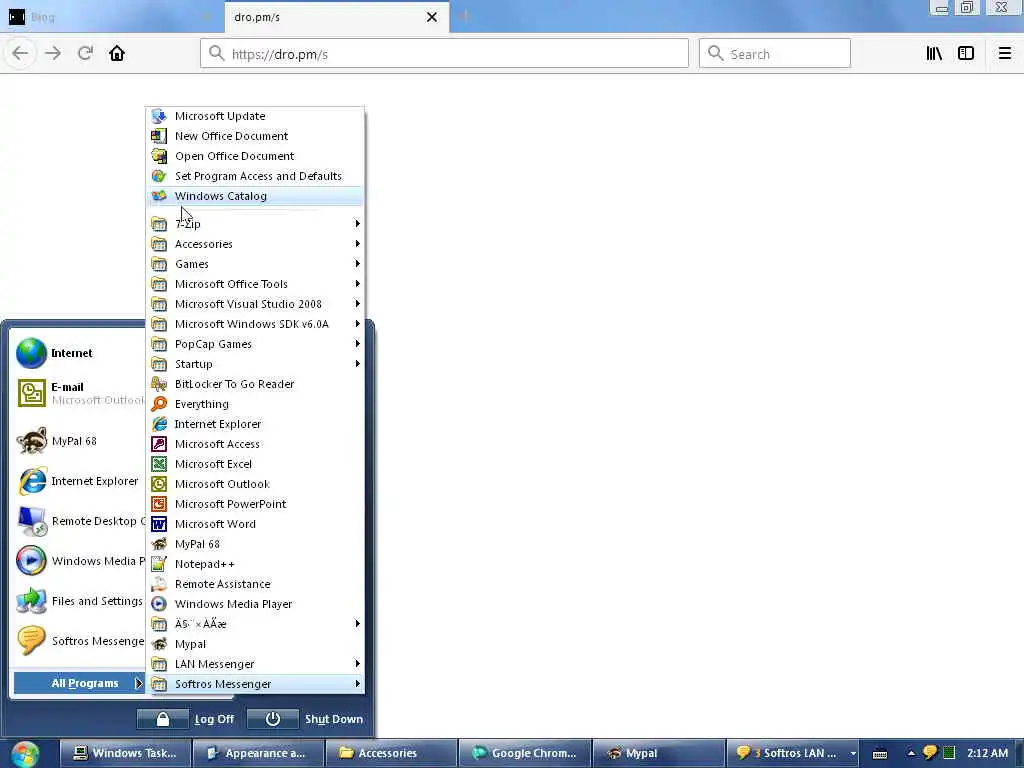Image resolution: width=1024 pixels, height=768 pixels.
Task: Open E-mail Microsoft Outlook pinned item
Action: [79, 393]
